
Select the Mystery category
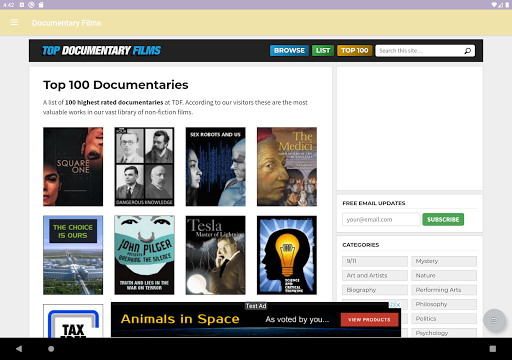[x=444, y=261]
